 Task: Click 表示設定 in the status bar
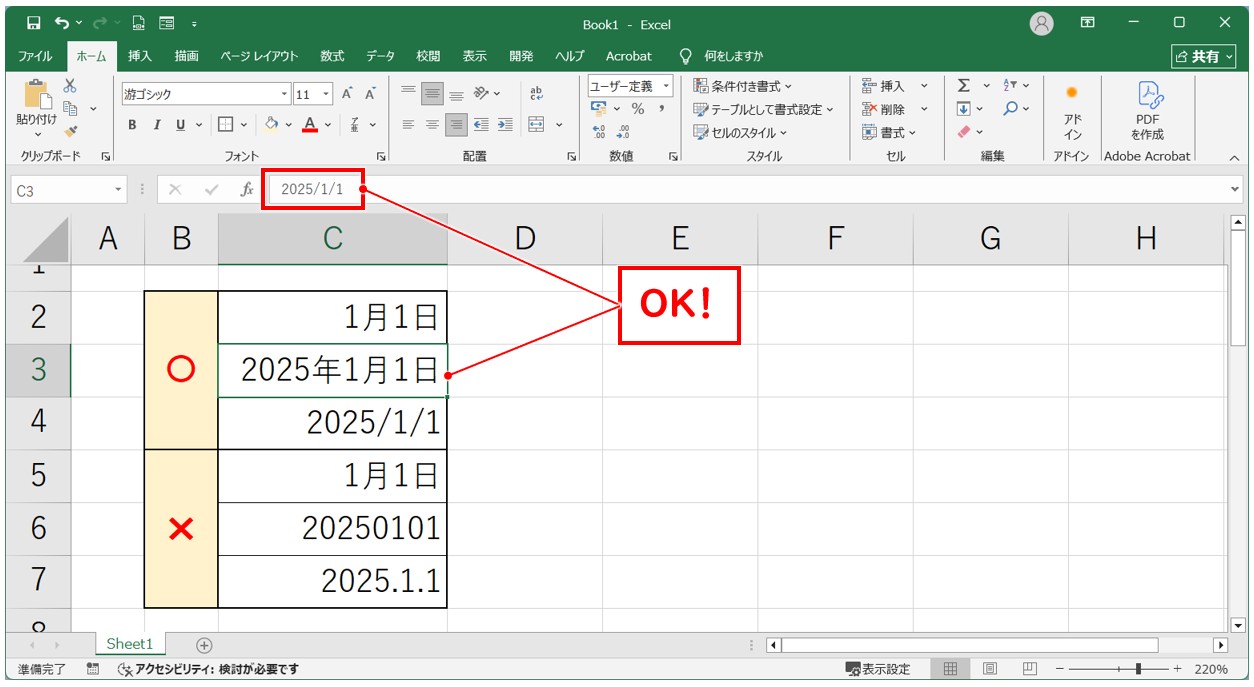pos(878,669)
